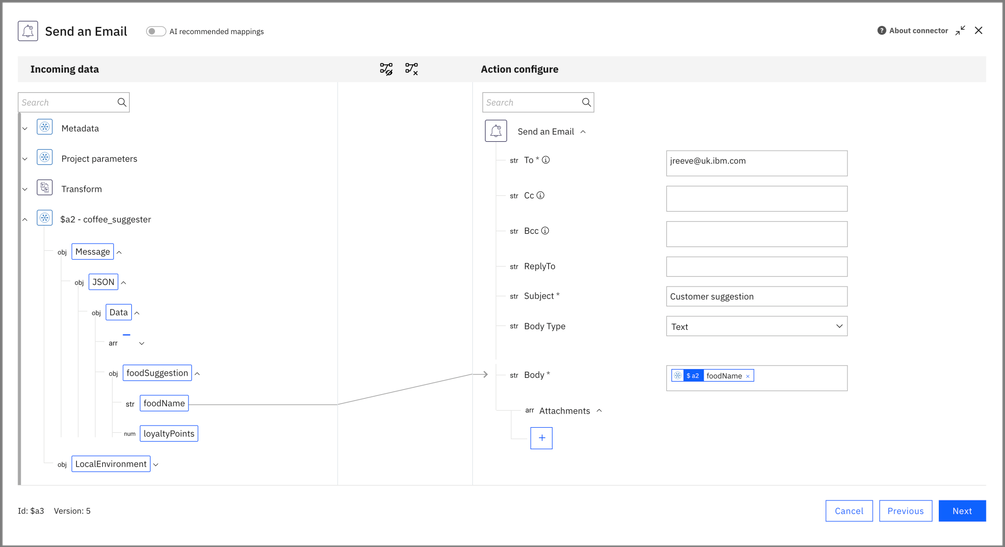
Task: Select the foodSuggestion pill
Action: (x=157, y=373)
